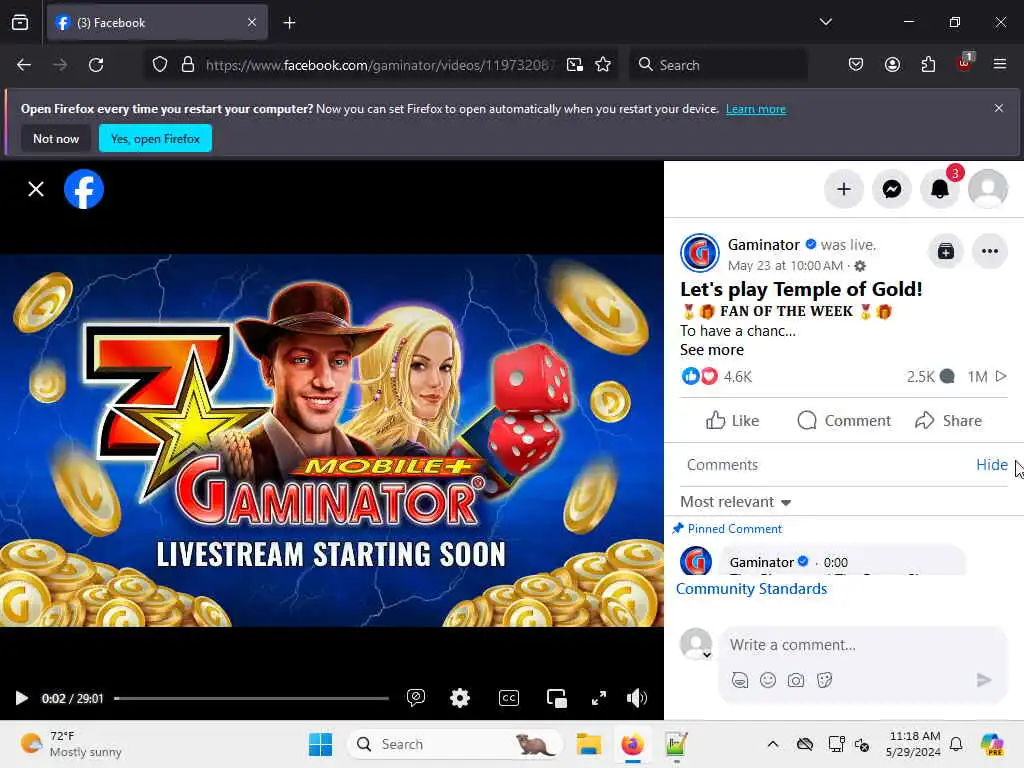
Task: Open the Learn more link
Action: pyautogui.click(x=756, y=109)
